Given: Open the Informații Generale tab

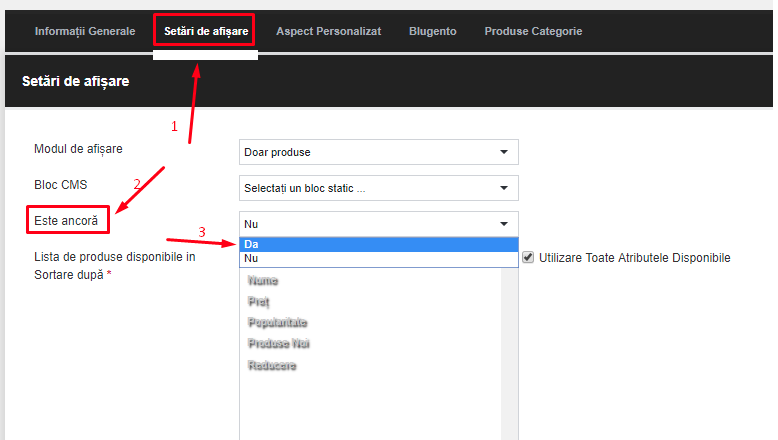Looking at the screenshot, I should click(x=85, y=31).
